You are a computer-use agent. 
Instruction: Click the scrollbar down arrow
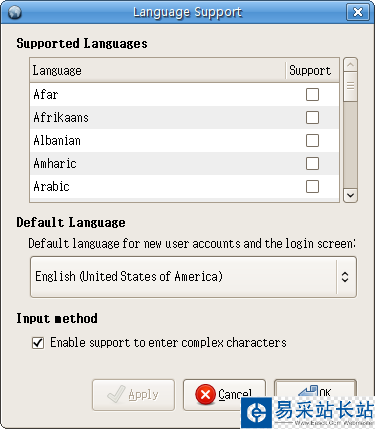pos(350,195)
